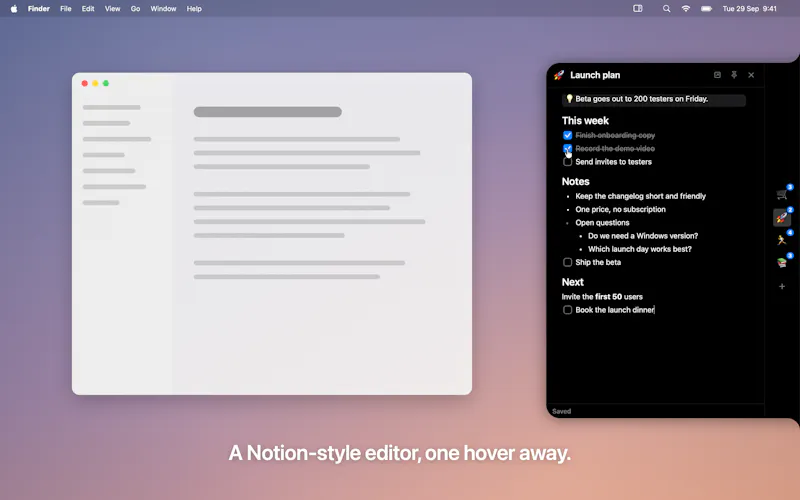Check the Book the launch dinner checkbox
Viewport: 800px width, 500px height.
[567, 310]
